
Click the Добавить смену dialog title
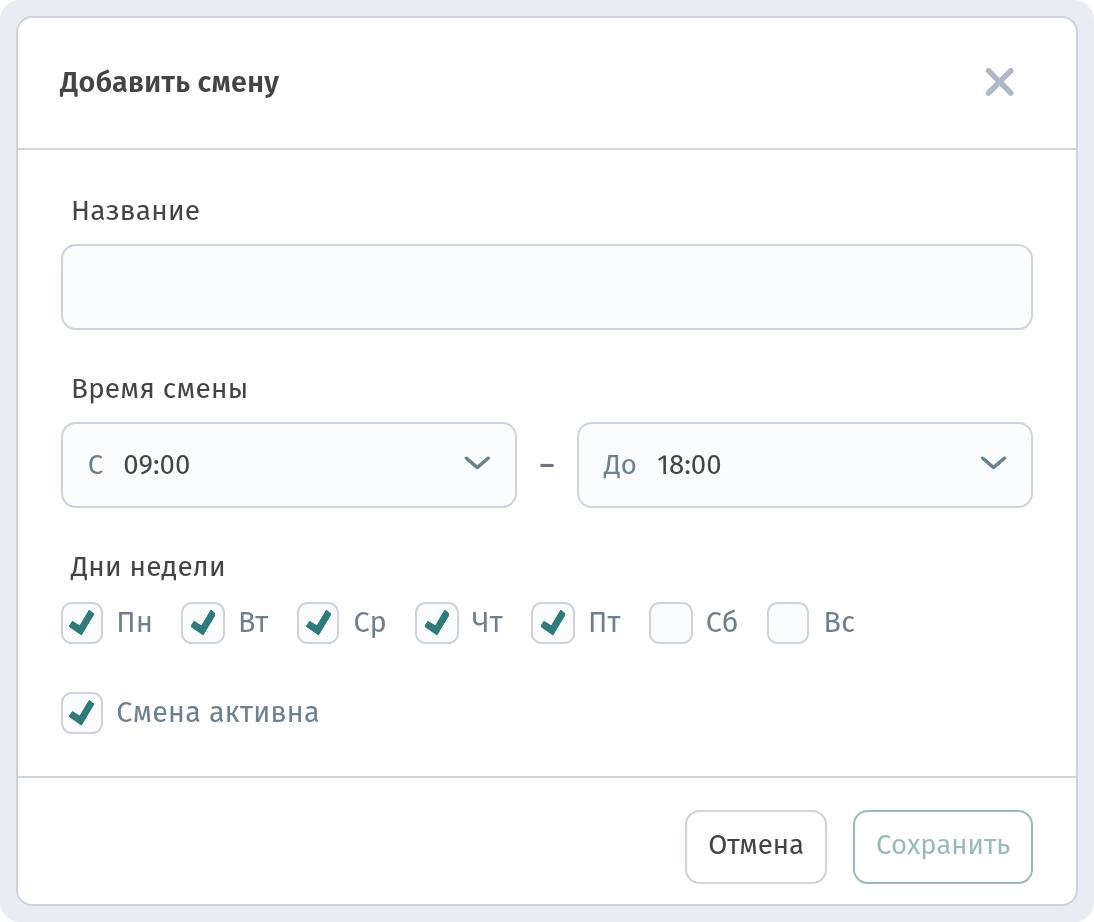click(170, 82)
